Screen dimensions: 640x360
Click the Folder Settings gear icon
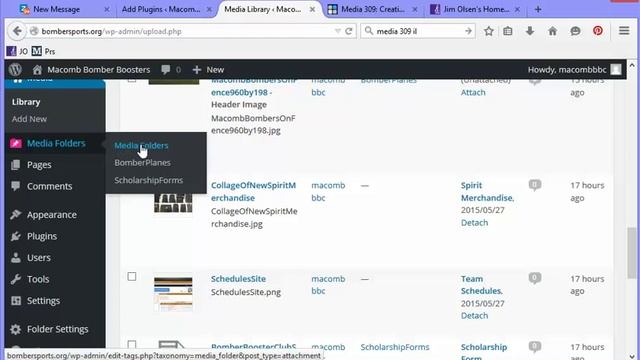tap(16, 329)
